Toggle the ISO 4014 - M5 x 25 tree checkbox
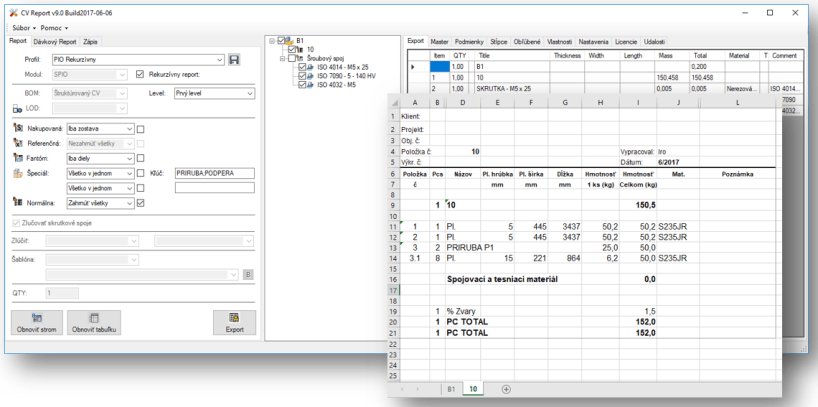The image size is (818, 407). (302, 69)
